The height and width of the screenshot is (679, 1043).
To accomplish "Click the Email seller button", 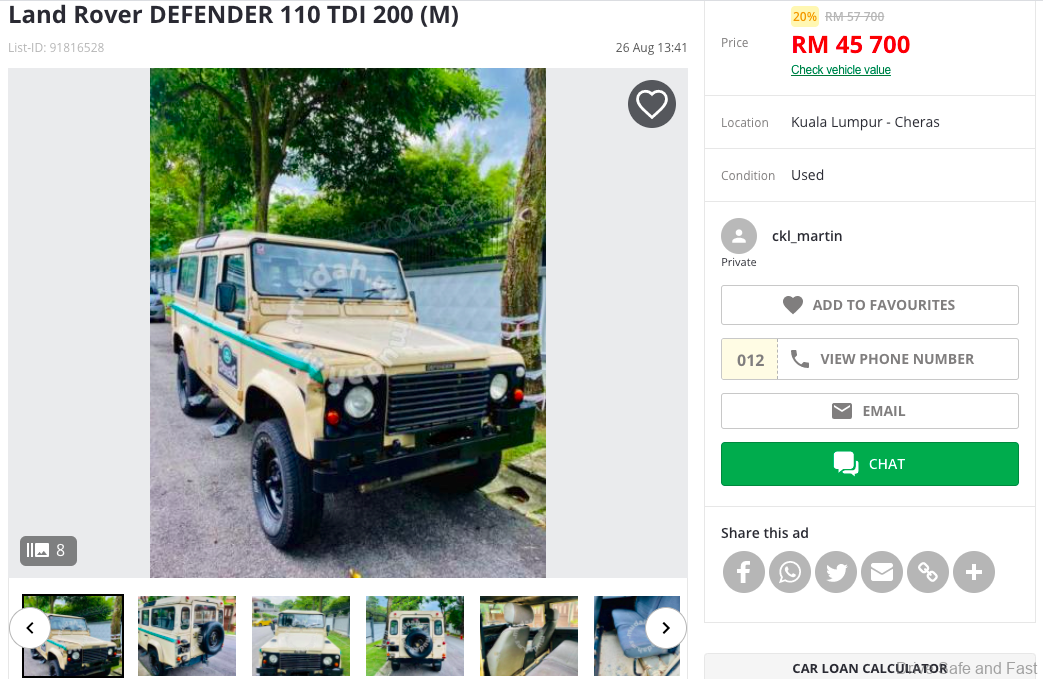I will [x=869, y=411].
